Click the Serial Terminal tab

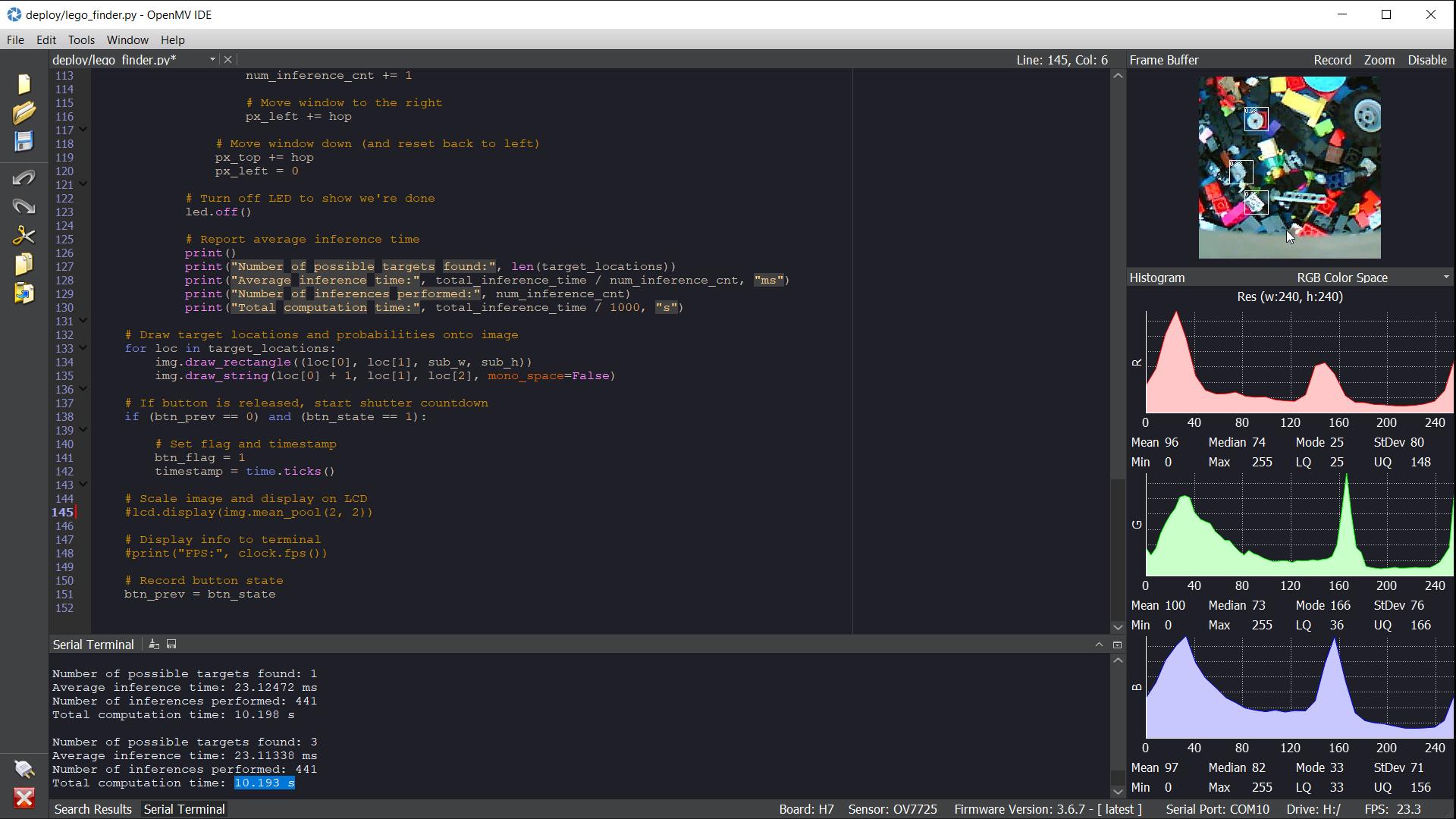pos(184,808)
